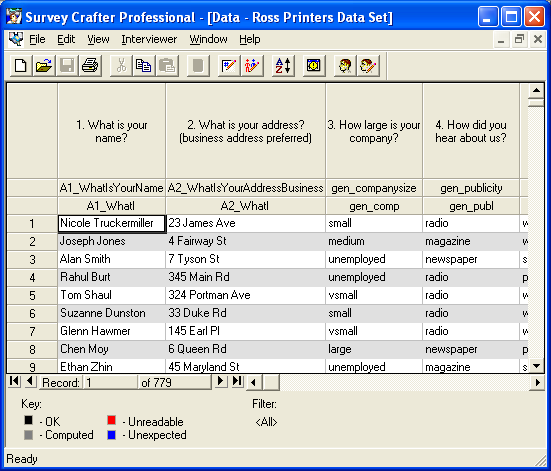Open the Help menu
Screen dimensions: 551x471
(250, 39)
